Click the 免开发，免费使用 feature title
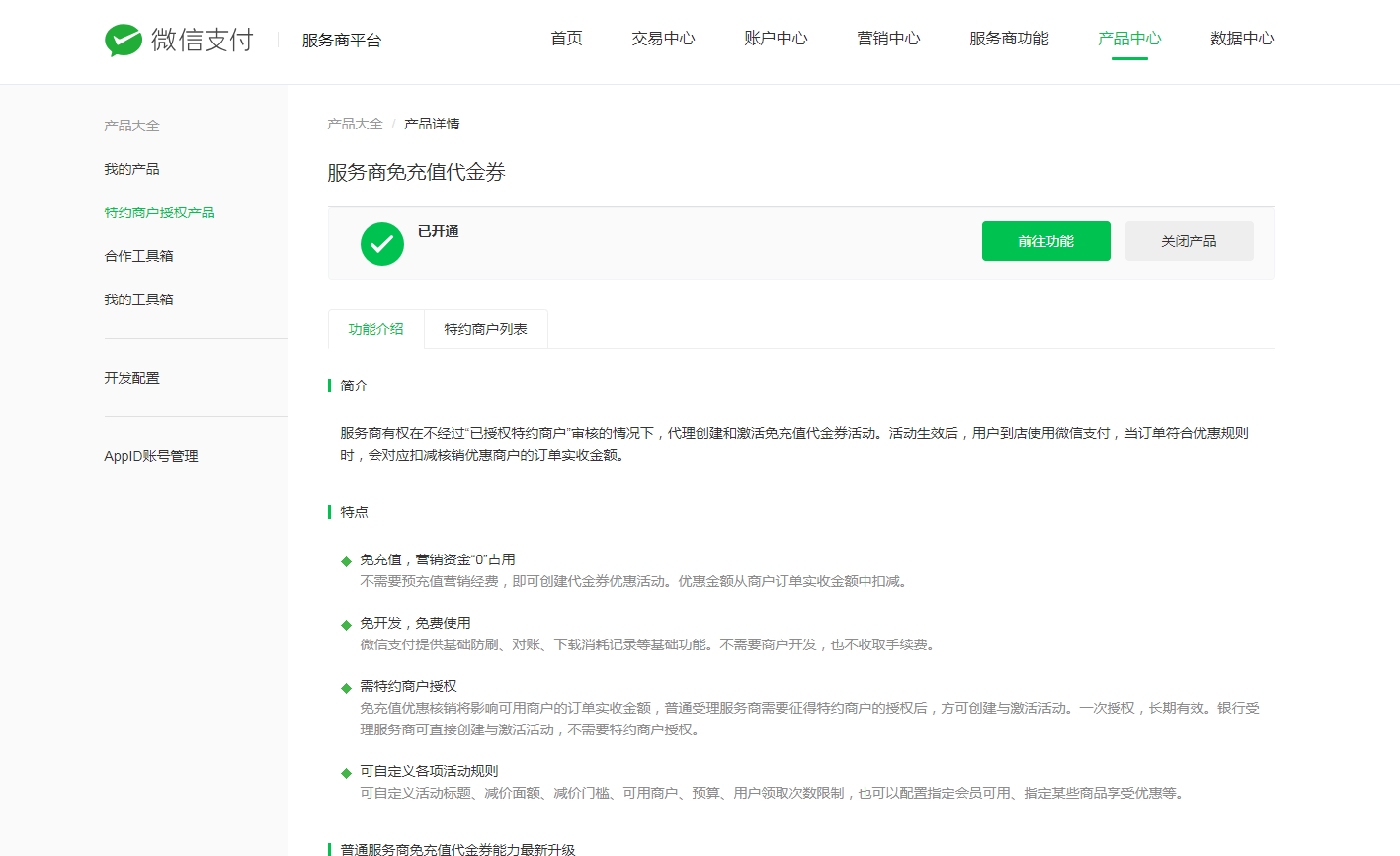The height and width of the screenshot is (856, 1400). coord(415,623)
